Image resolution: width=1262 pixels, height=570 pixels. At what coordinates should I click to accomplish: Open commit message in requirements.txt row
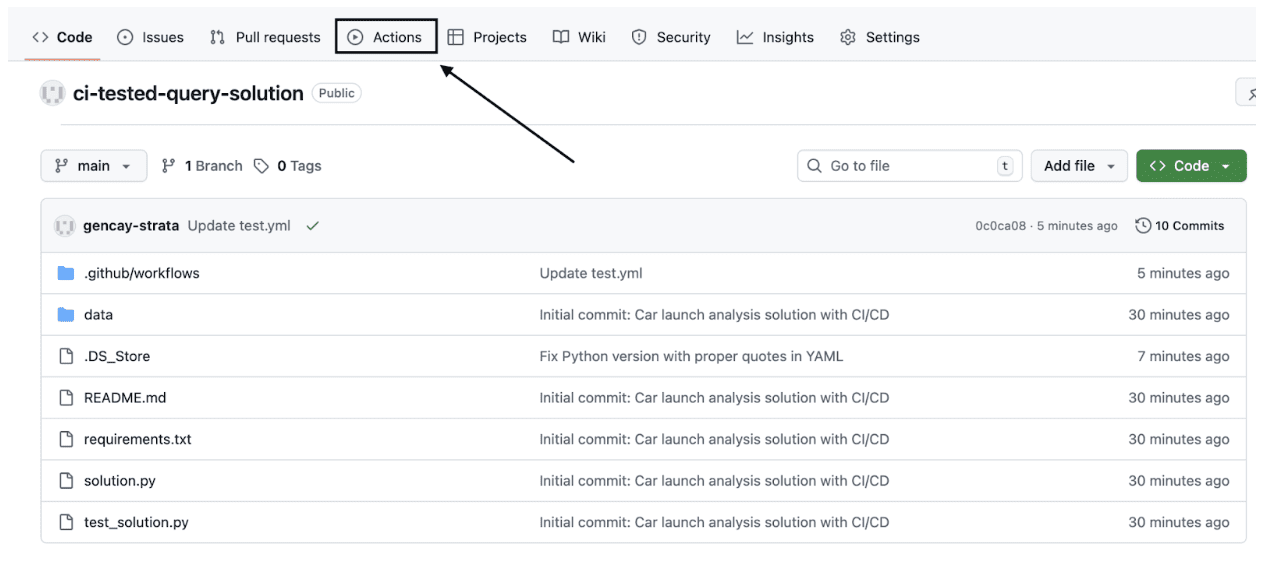pos(714,439)
